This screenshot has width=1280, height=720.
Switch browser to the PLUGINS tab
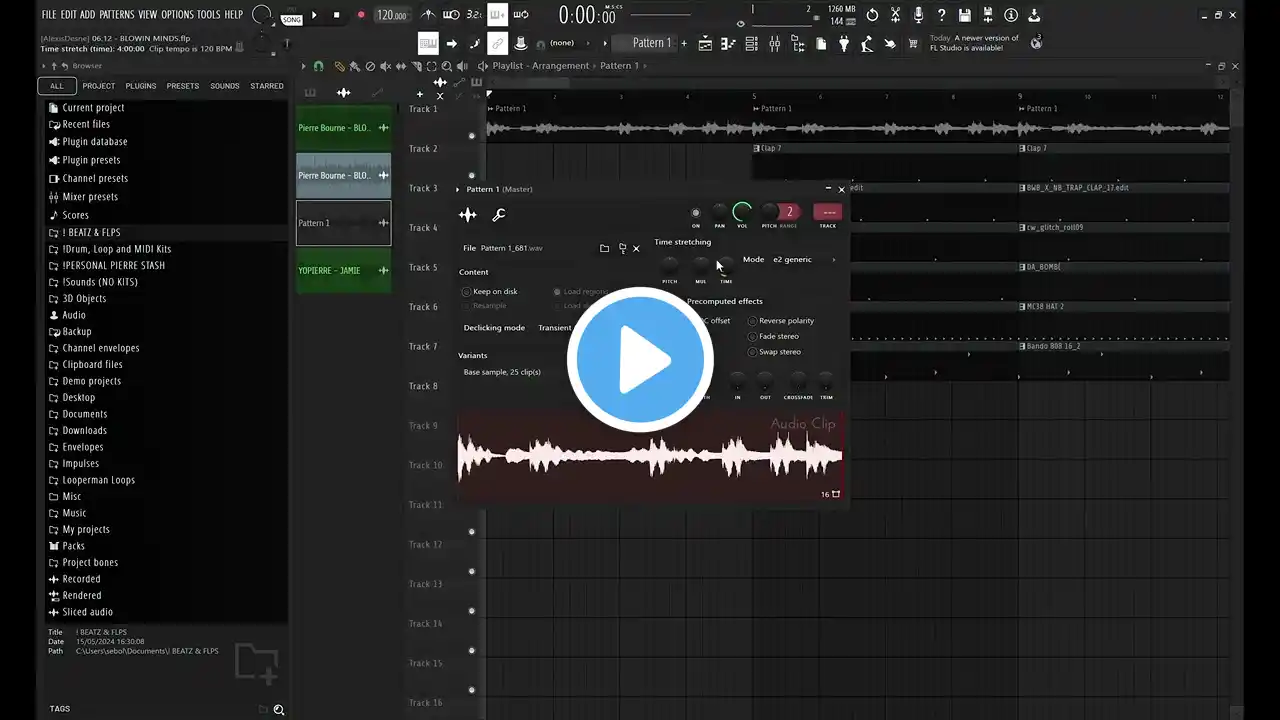point(140,86)
